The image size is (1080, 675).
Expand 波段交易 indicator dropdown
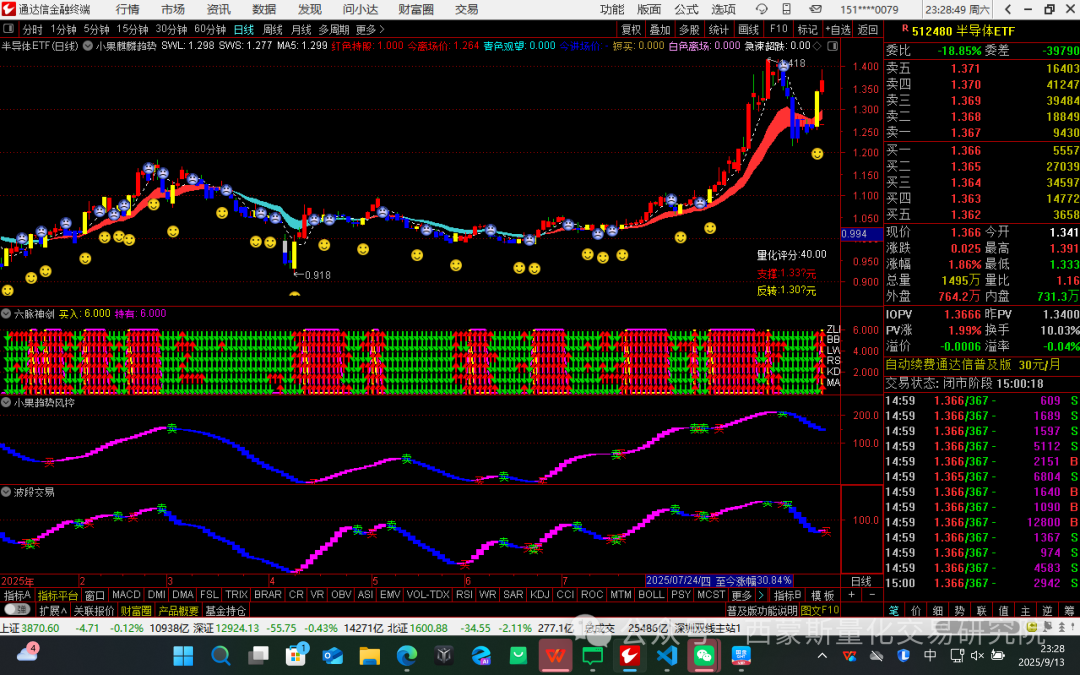click(x=6, y=492)
